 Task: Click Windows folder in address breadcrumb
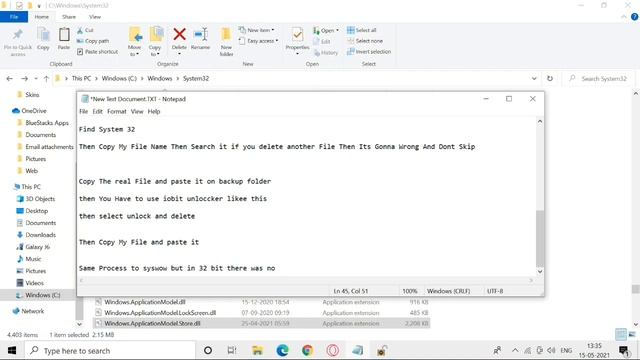click(x=160, y=78)
